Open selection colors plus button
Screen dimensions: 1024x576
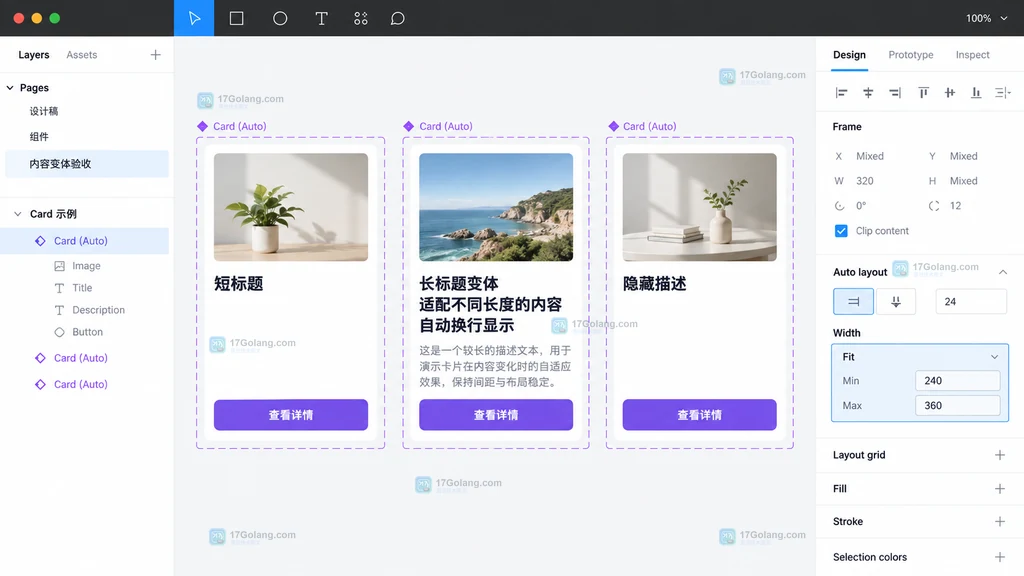coord(1000,557)
